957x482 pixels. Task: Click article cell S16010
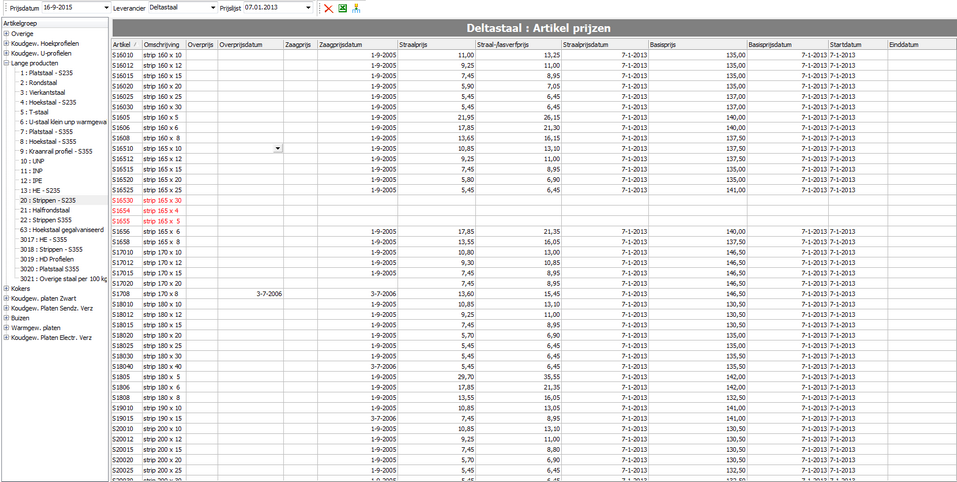coord(126,55)
